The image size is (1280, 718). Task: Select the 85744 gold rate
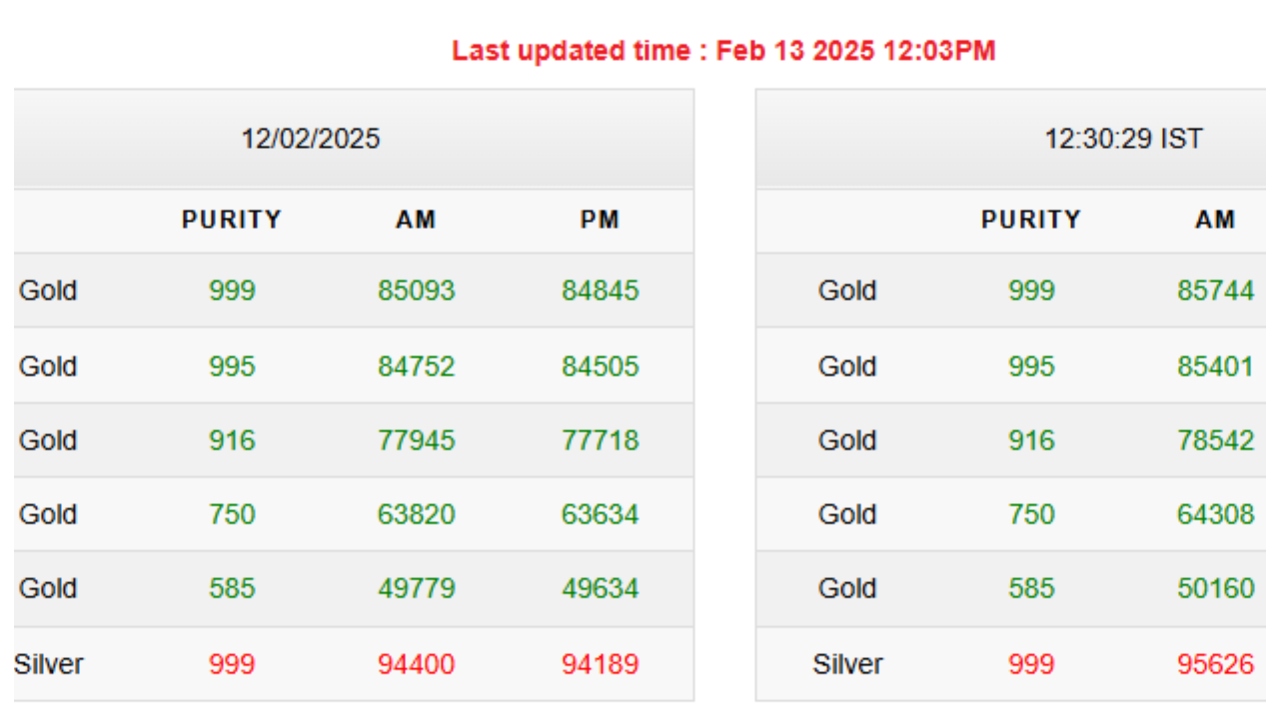click(1215, 291)
